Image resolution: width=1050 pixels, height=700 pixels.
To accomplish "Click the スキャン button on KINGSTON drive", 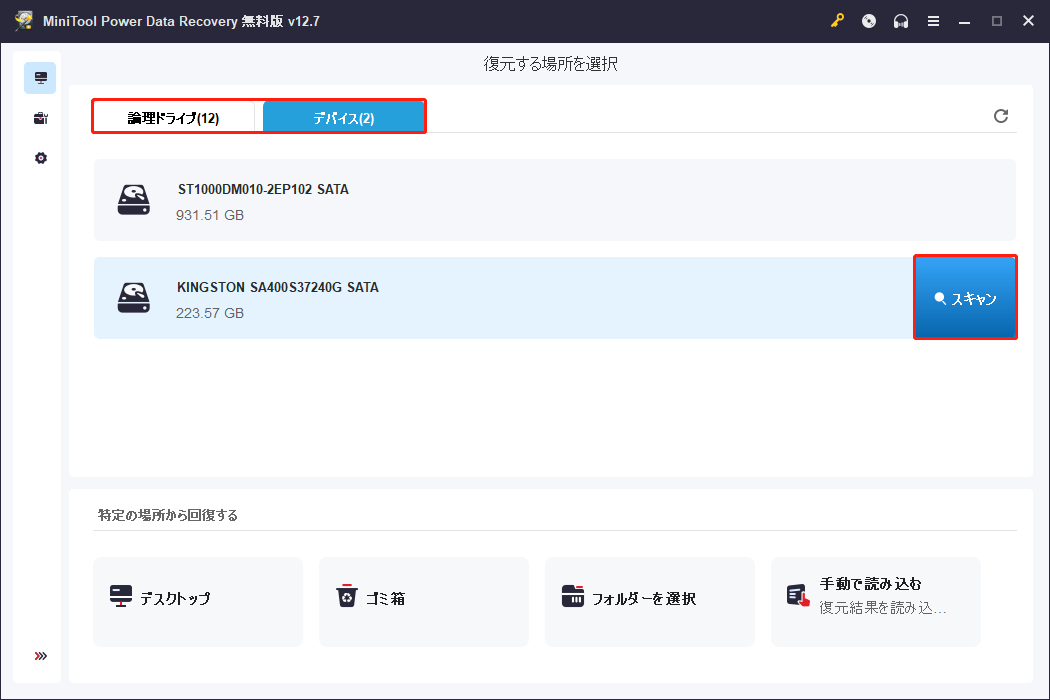I will coord(964,297).
